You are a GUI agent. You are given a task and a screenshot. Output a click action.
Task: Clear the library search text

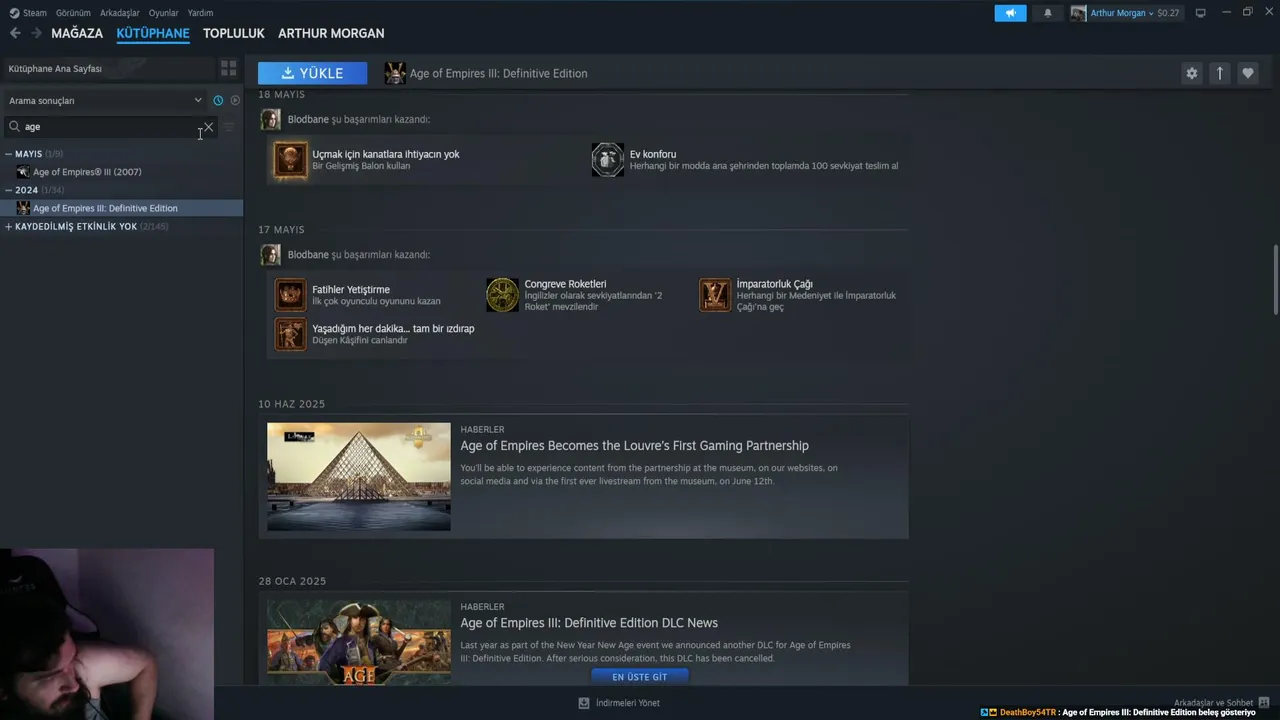tap(208, 127)
